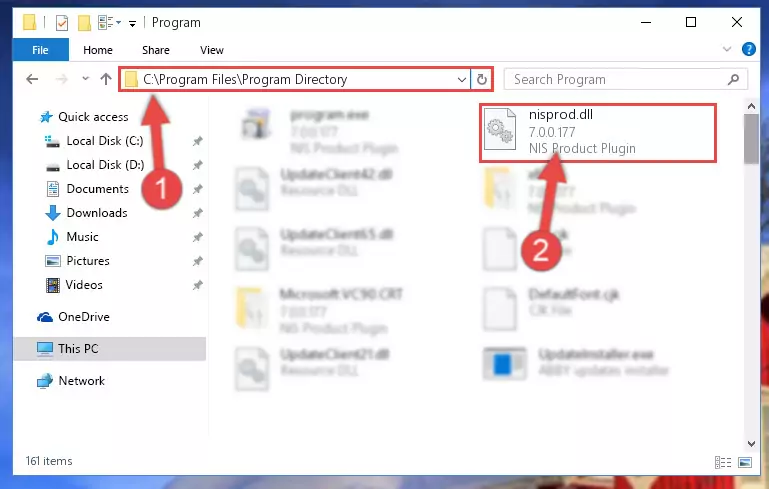Switch to Details view layout
Viewport: 769px width, 489px height.
click(x=723, y=462)
